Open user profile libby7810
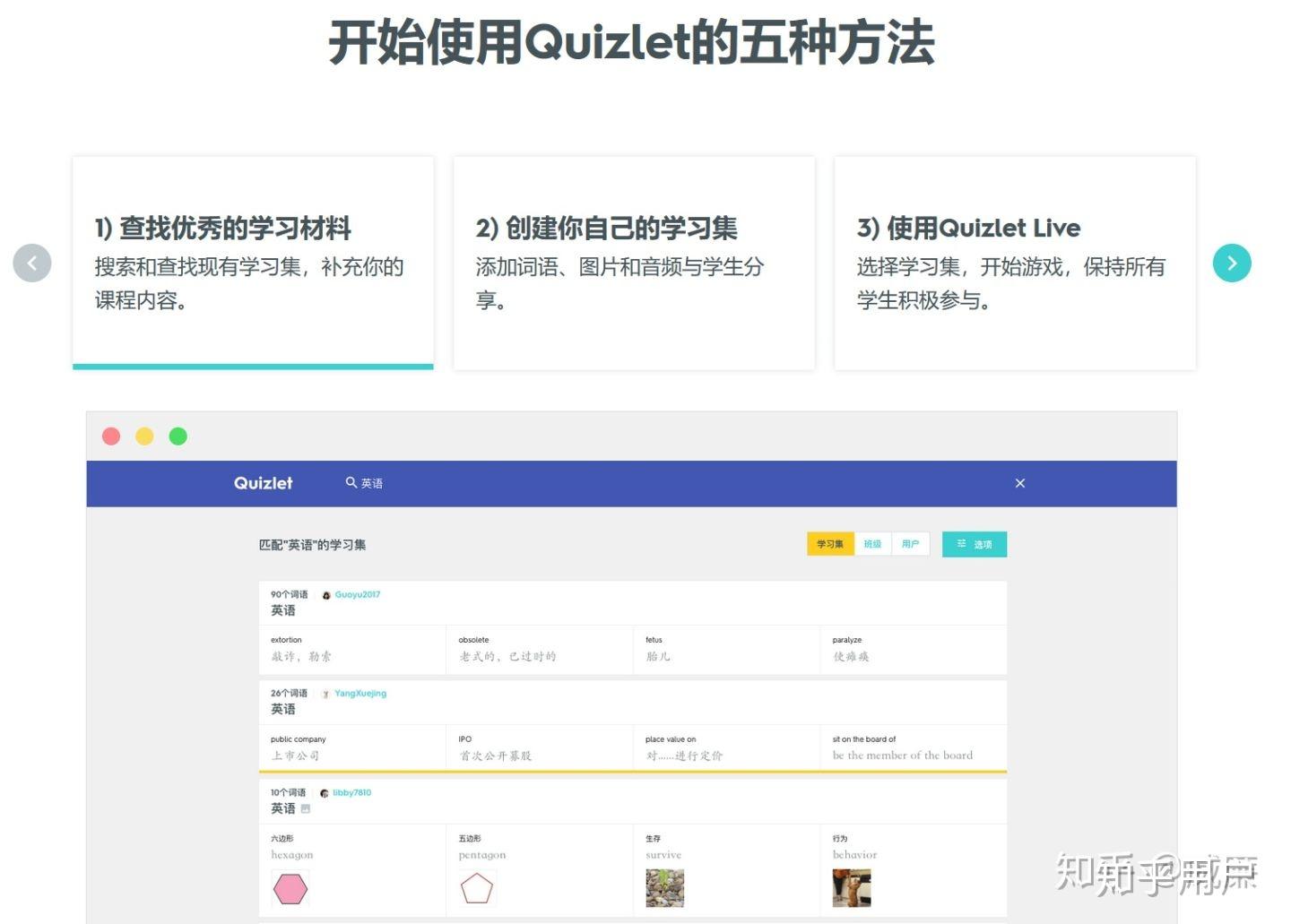 click(351, 792)
